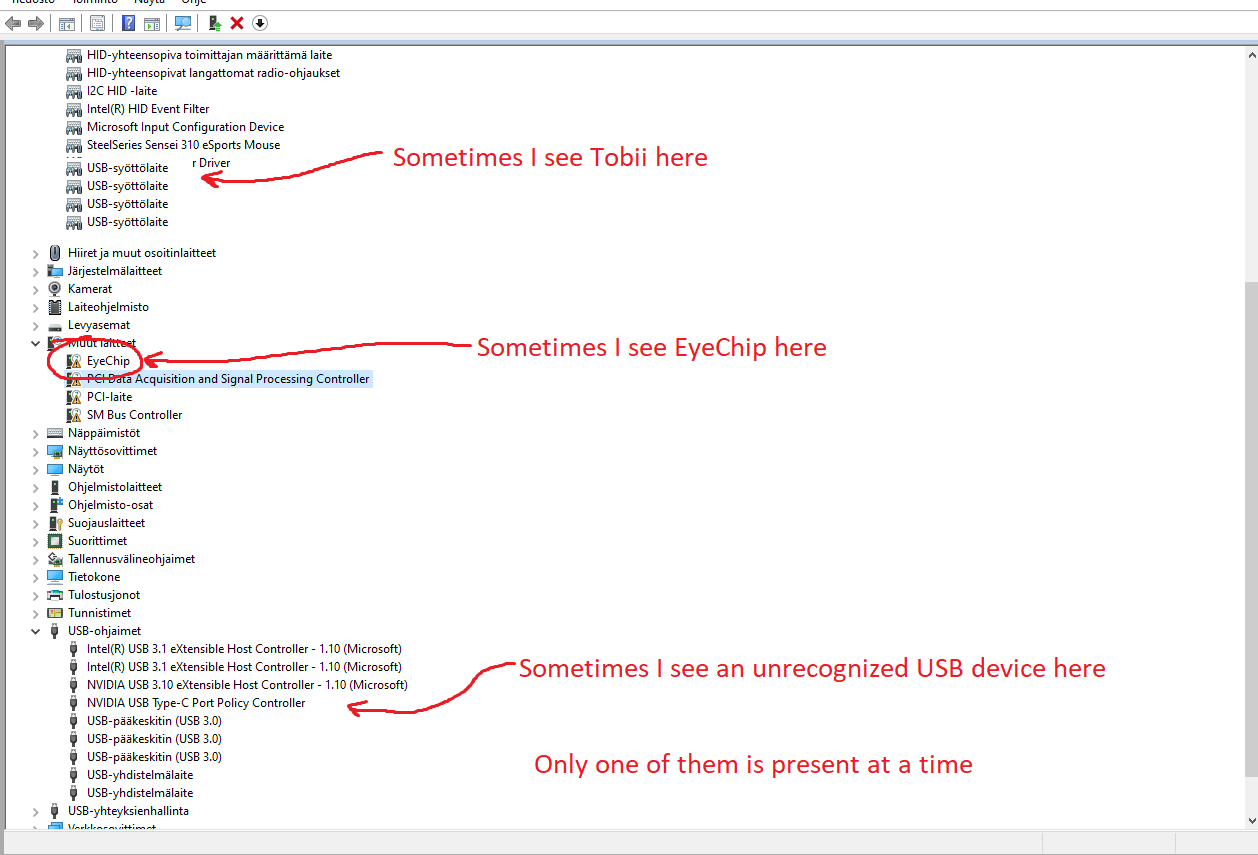The image size is (1258, 855).
Task: Click the Forward arrow in the toolbar
Action: pyautogui.click(x=35, y=23)
